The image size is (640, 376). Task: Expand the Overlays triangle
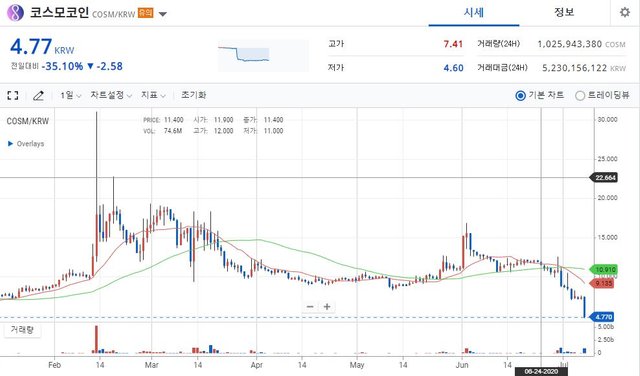point(11,144)
